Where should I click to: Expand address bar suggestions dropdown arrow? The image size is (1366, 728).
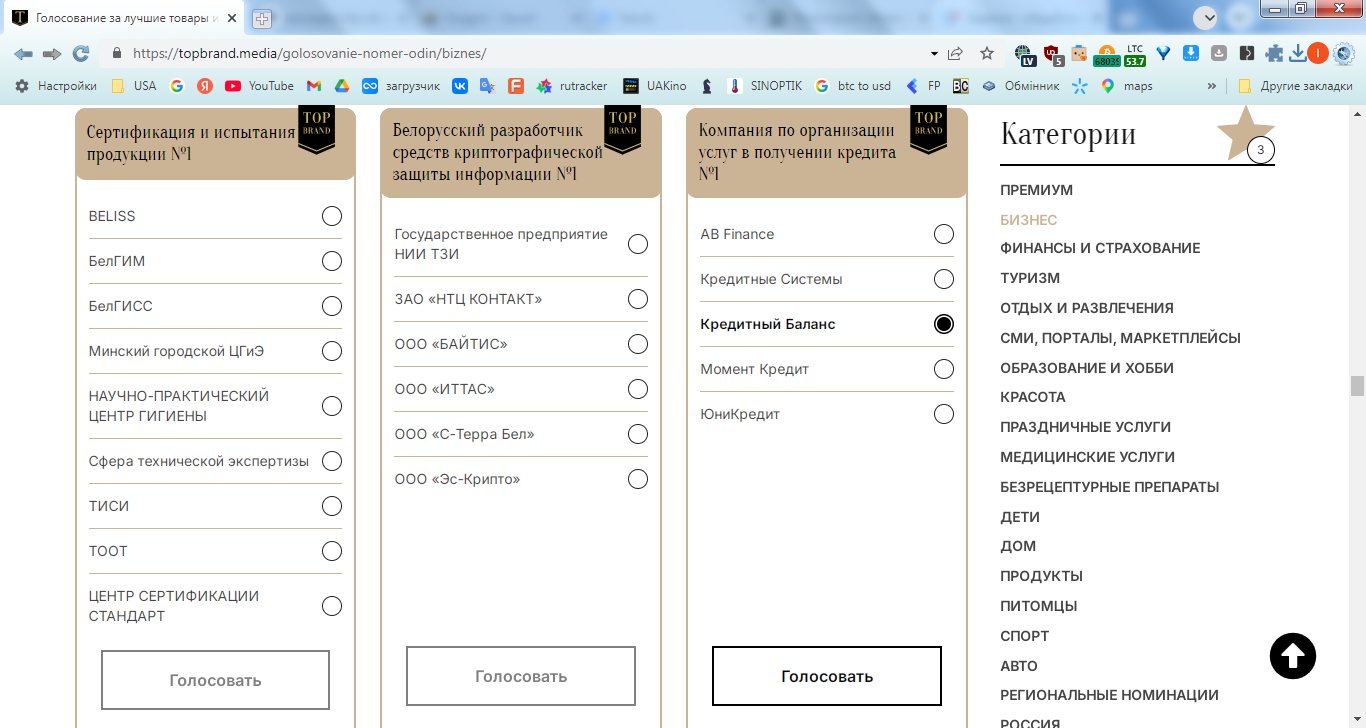934,53
